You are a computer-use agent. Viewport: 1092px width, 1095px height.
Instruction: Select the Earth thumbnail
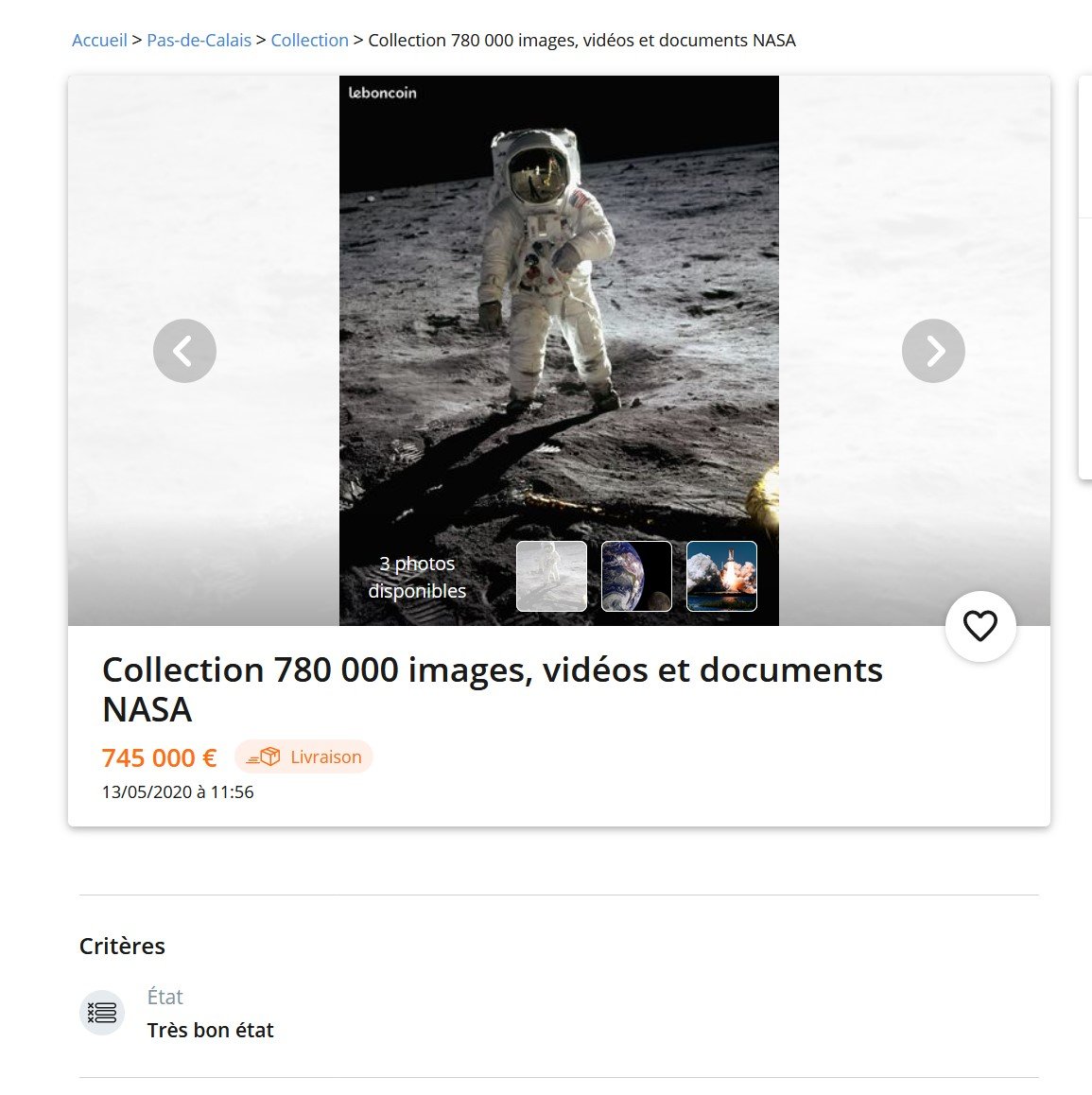pyautogui.click(x=637, y=576)
